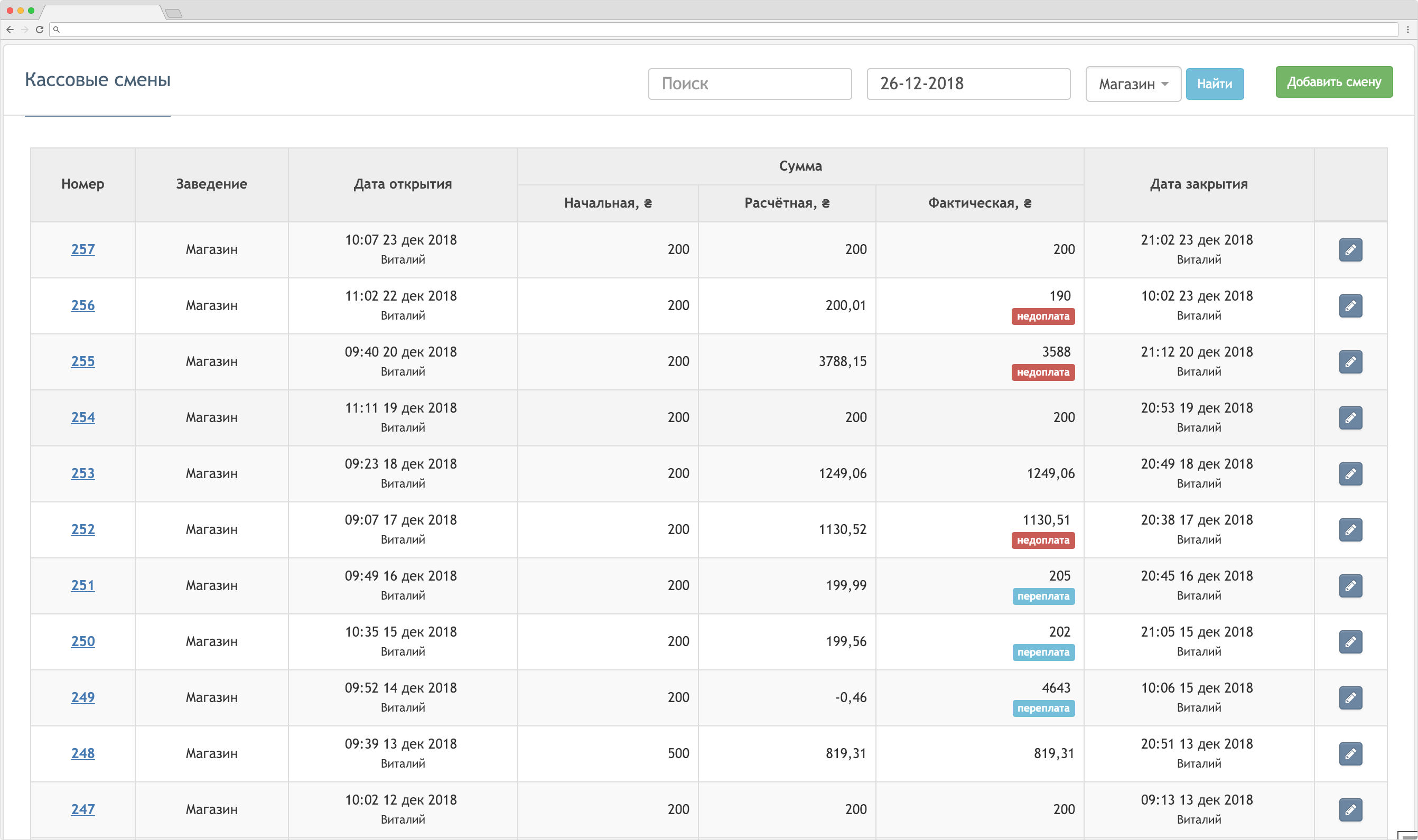Click calculated amount 199,99
This screenshot has height=840, width=1418.
pos(846,585)
